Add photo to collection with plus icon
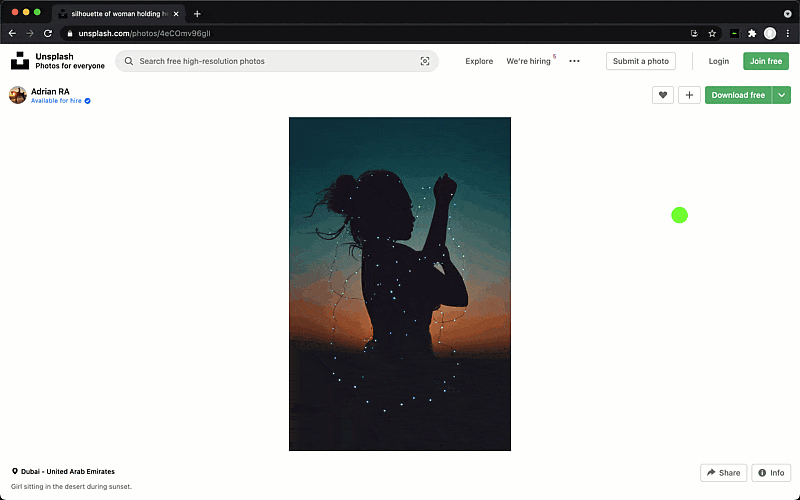 689,95
